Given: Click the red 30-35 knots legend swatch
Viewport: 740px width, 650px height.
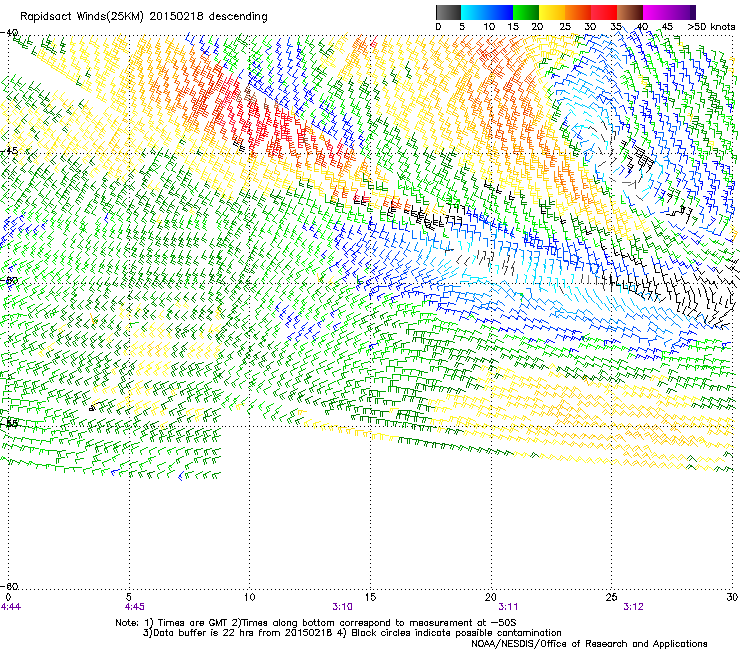Looking at the screenshot, I should tap(604, 12).
